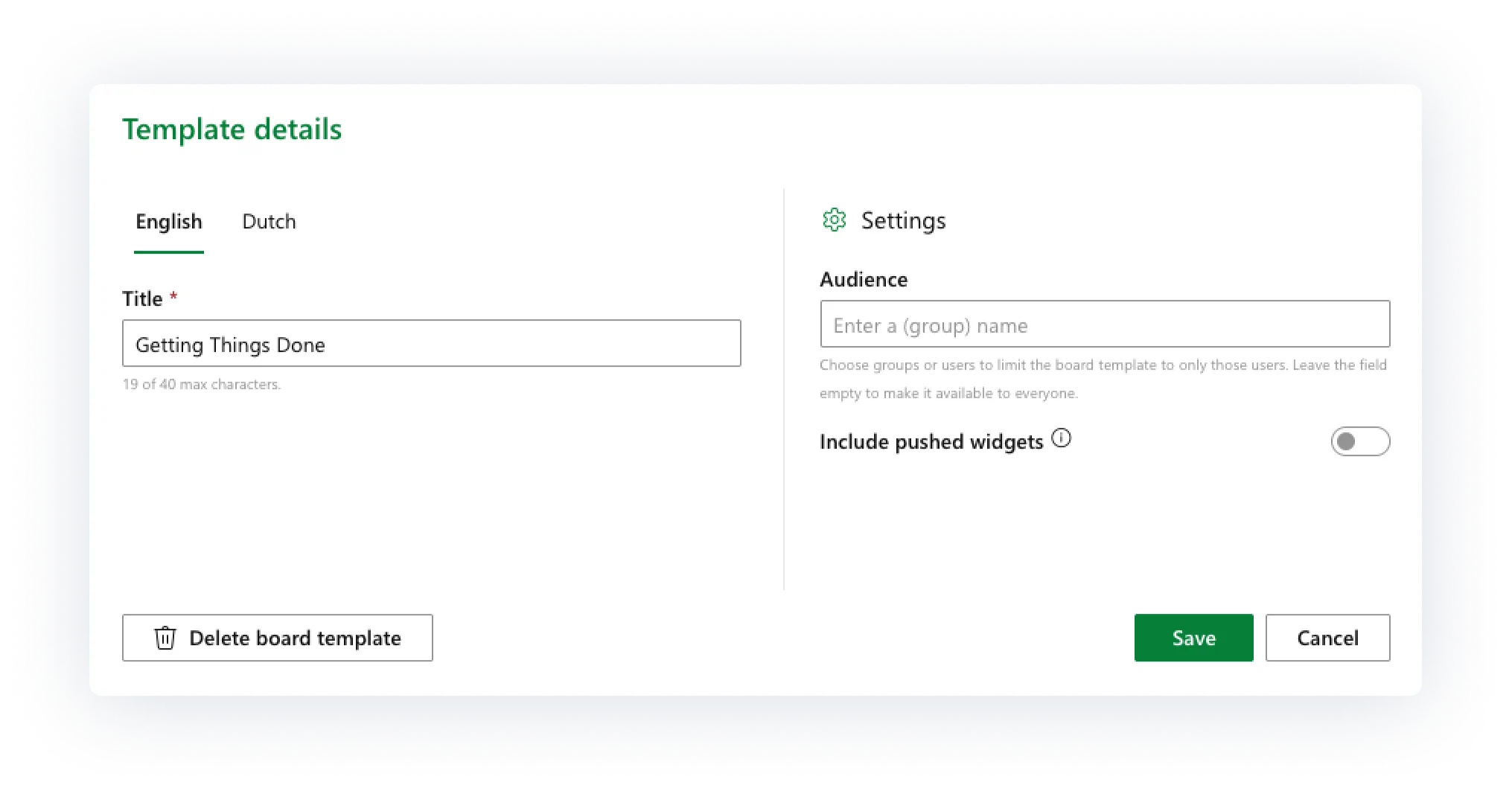Click the '19 of 40 max characters' text

click(x=202, y=384)
